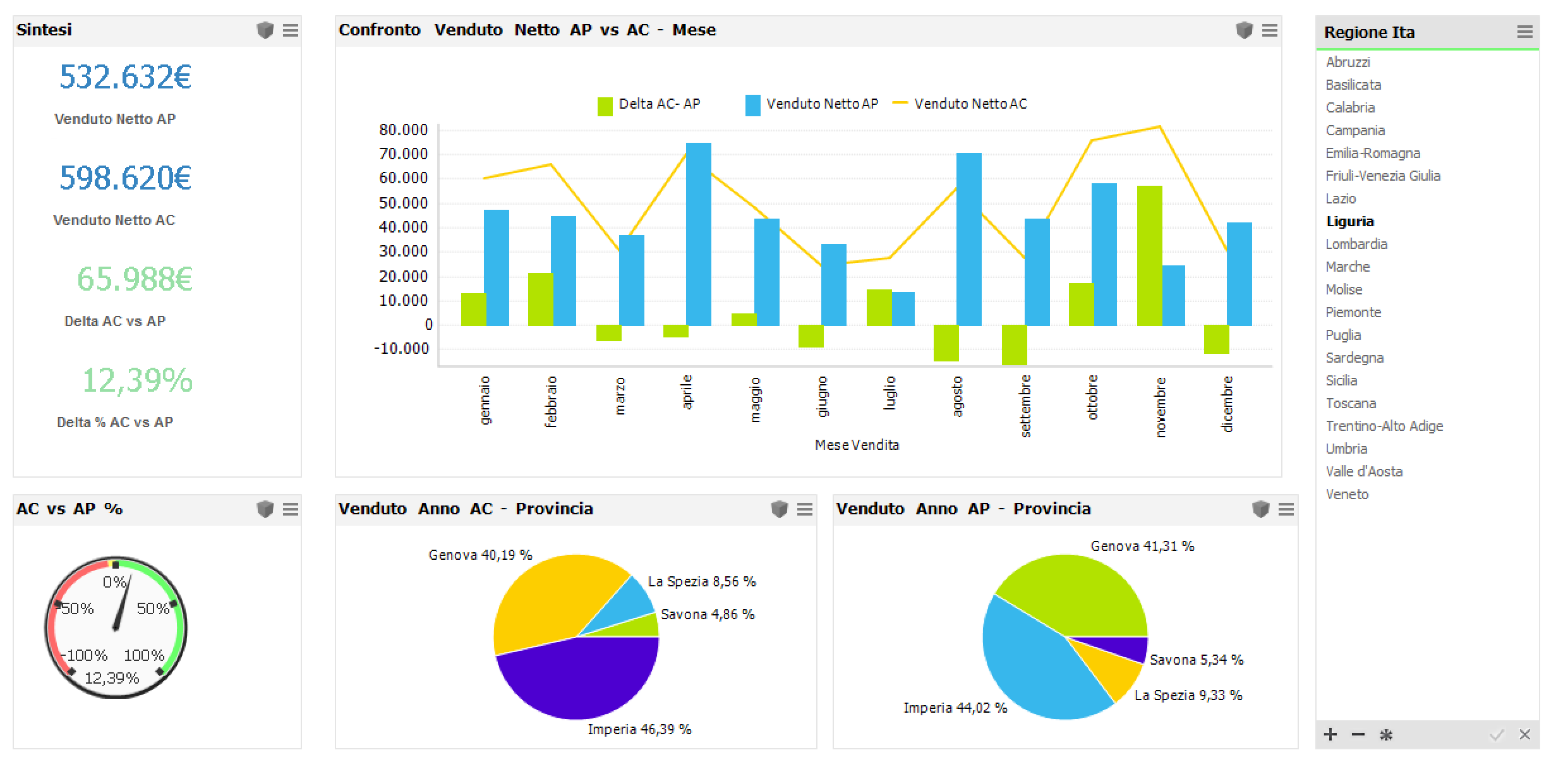Click the minus icon in Regione Ita footer
This screenshot has height=762, width=1568.
(x=1358, y=734)
